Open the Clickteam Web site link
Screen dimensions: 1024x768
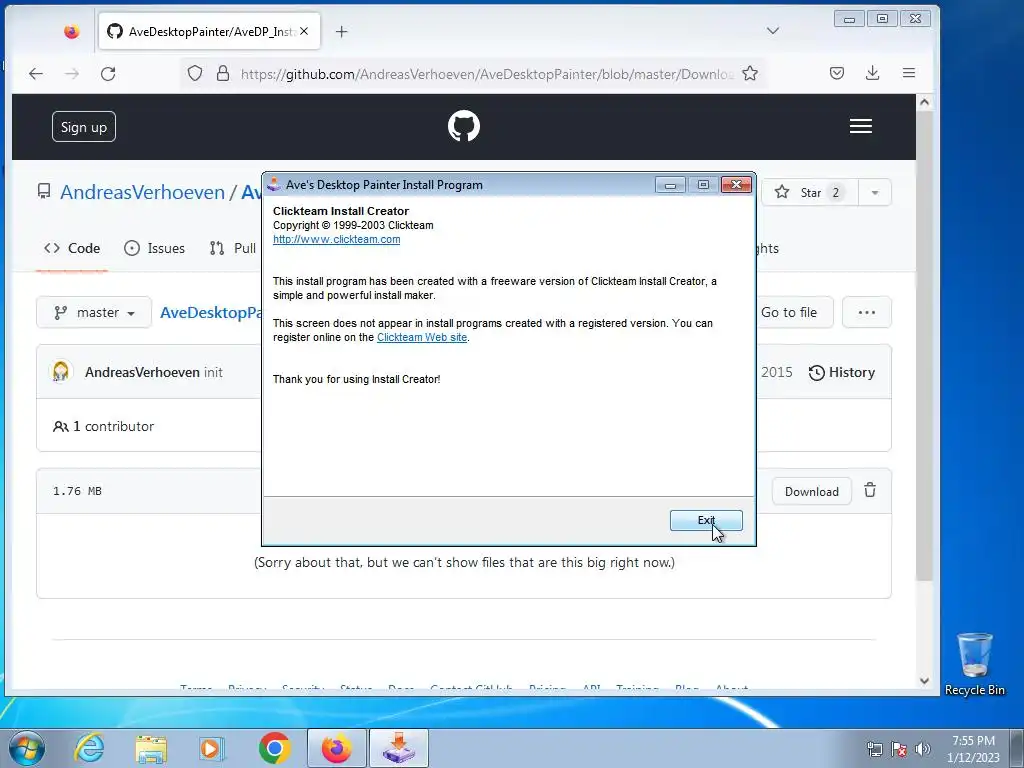pos(422,337)
